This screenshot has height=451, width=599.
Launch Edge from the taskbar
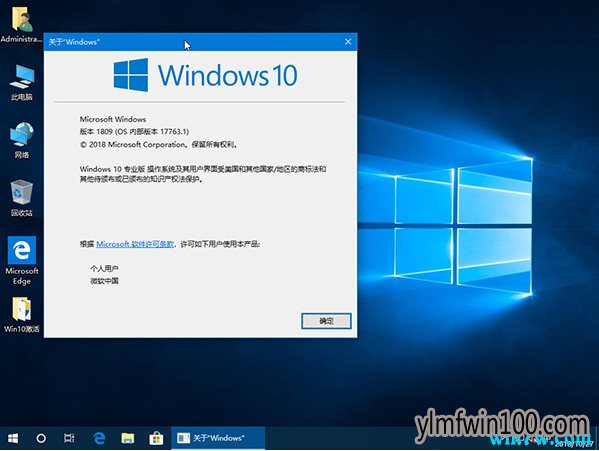99,438
